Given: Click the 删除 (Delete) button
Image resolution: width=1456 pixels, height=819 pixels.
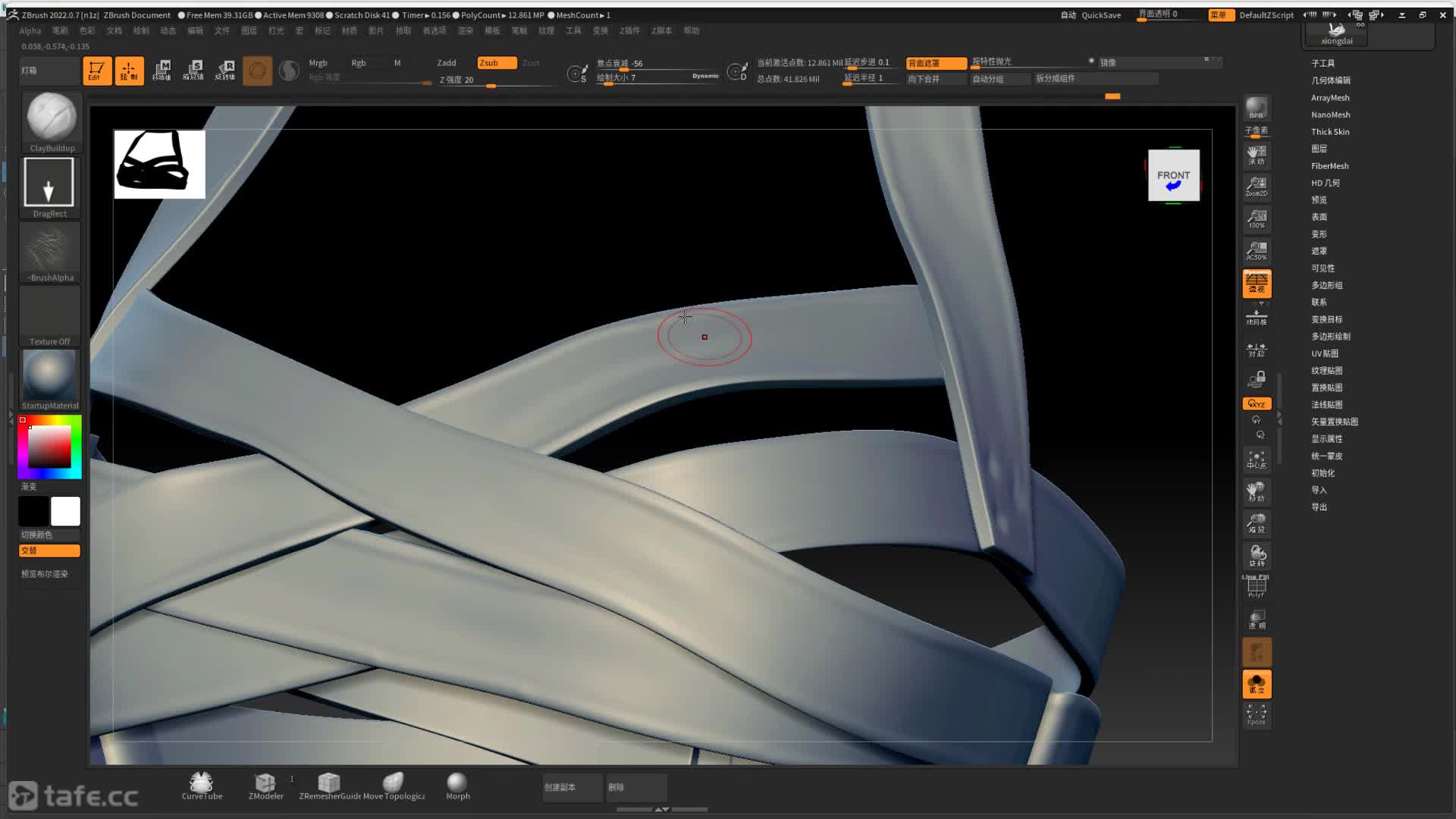Looking at the screenshot, I should pos(636,787).
